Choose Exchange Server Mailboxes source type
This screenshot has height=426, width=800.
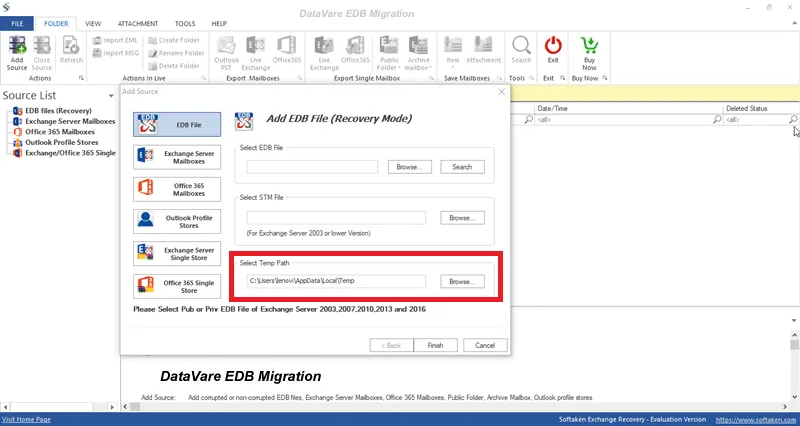[x=177, y=157]
